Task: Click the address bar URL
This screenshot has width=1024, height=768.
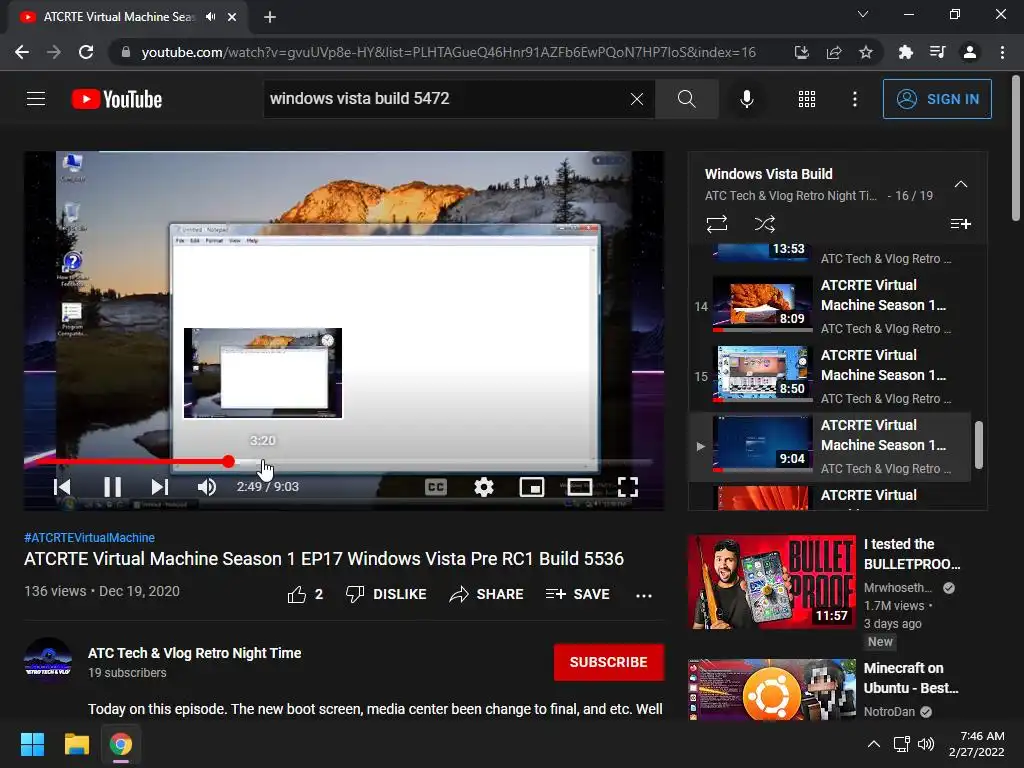Action: pyautogui.click(x=449, y=52)
